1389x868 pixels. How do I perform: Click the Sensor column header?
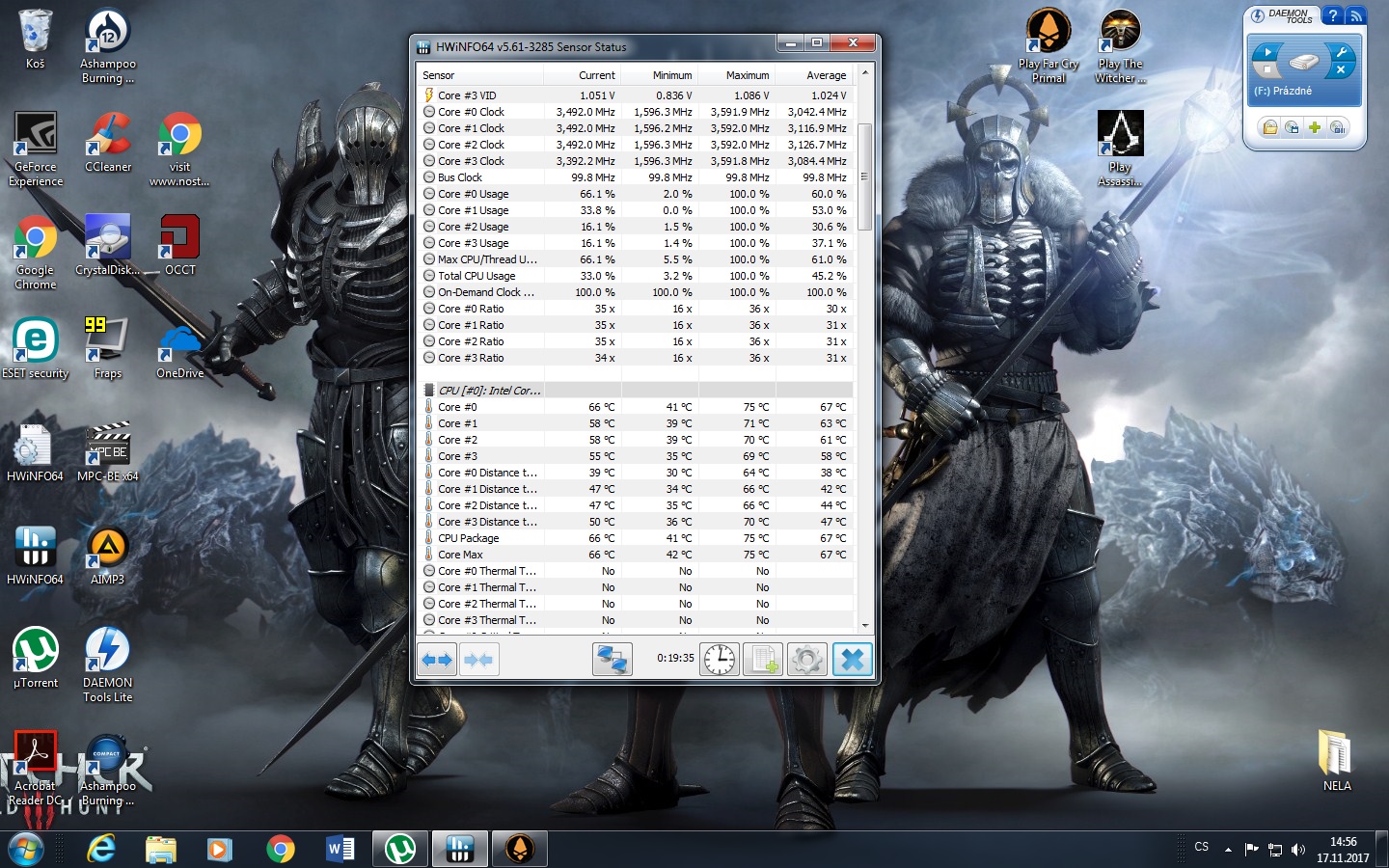[x=482, y=75]
